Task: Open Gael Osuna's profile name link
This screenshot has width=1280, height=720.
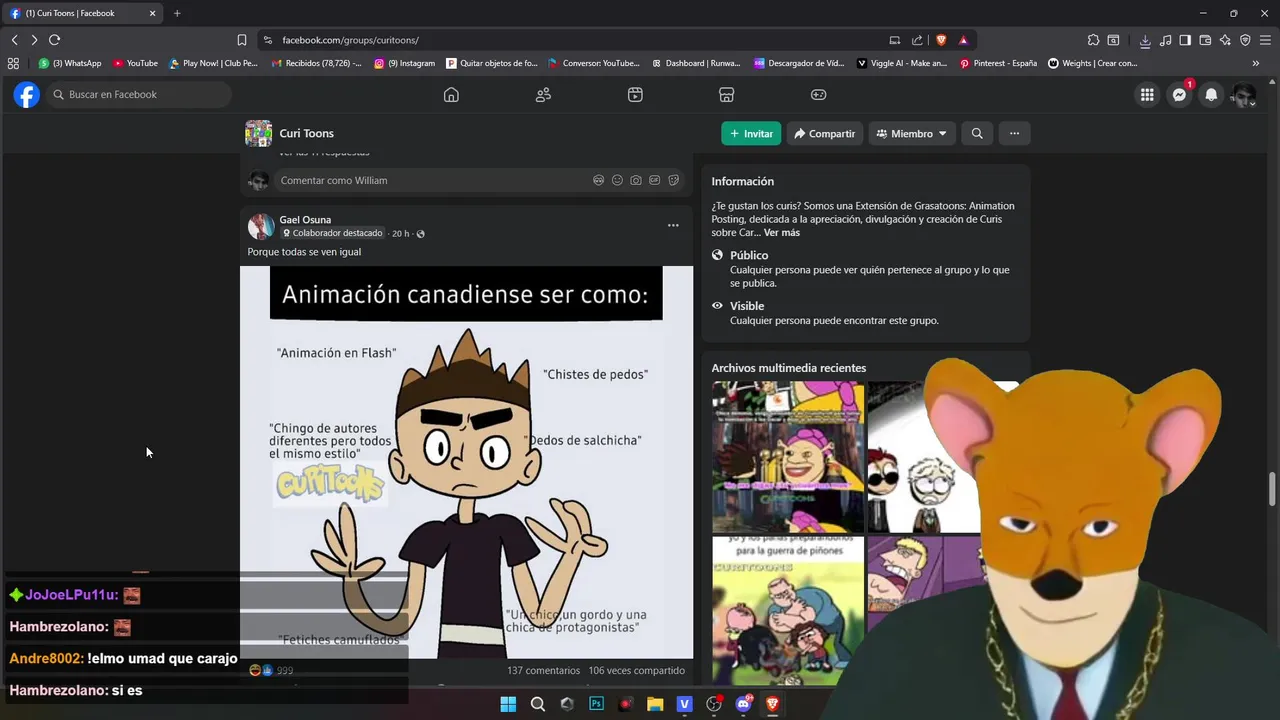Action: click(x=305, y=220)
